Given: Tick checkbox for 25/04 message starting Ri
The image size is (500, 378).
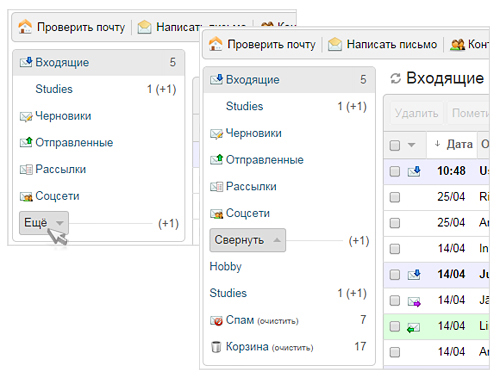Looking at the screenshot, I should coord(395,197).
